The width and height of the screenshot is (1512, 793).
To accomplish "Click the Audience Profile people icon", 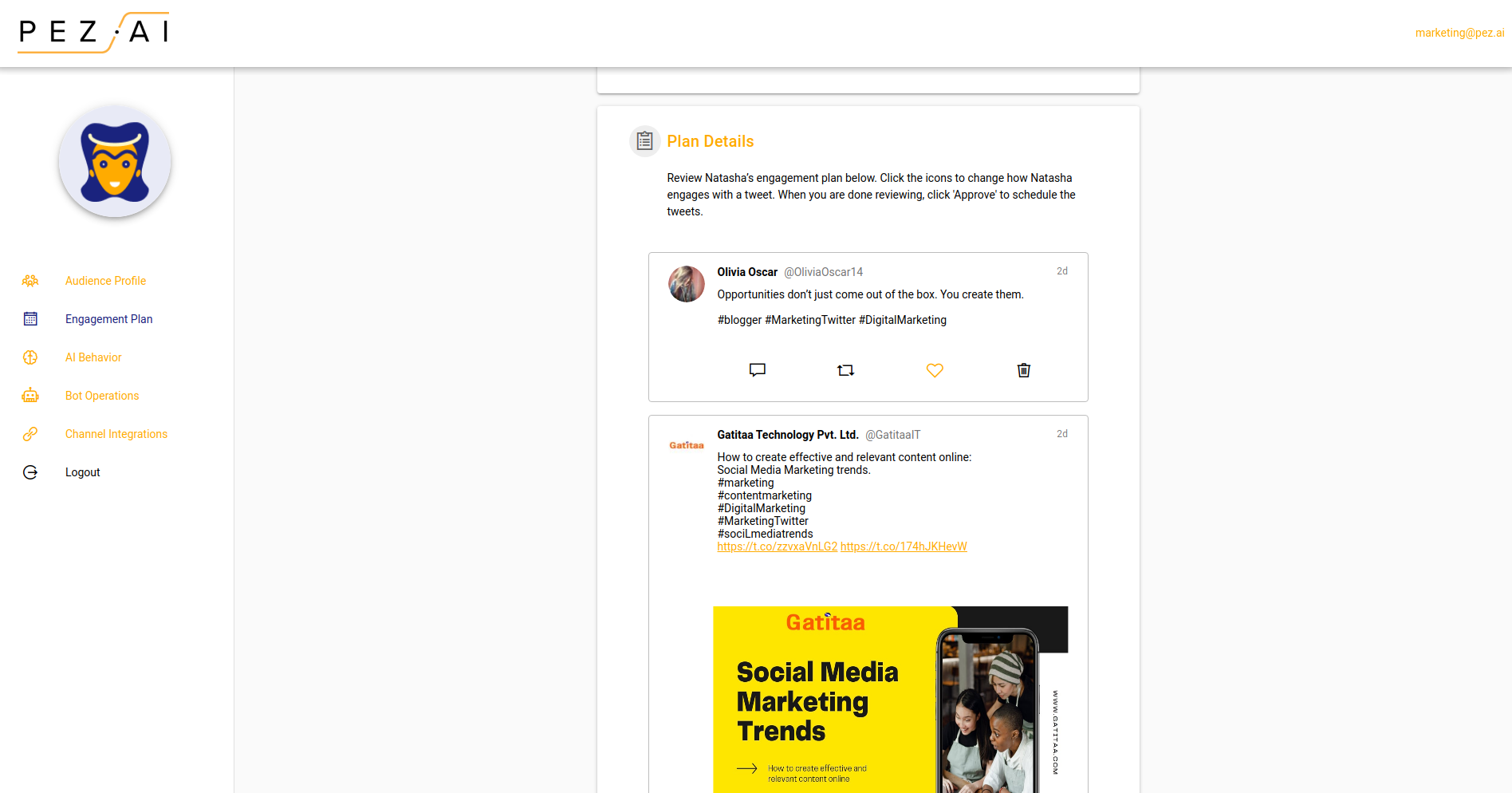I will pos(30,281).
